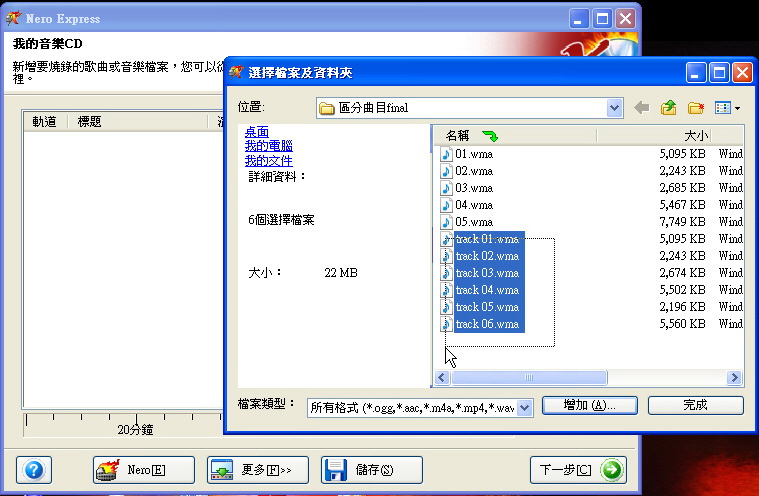The image size is (759, 496).
Task: Select the 05.wma file
Action: click(x=473, y=222)
